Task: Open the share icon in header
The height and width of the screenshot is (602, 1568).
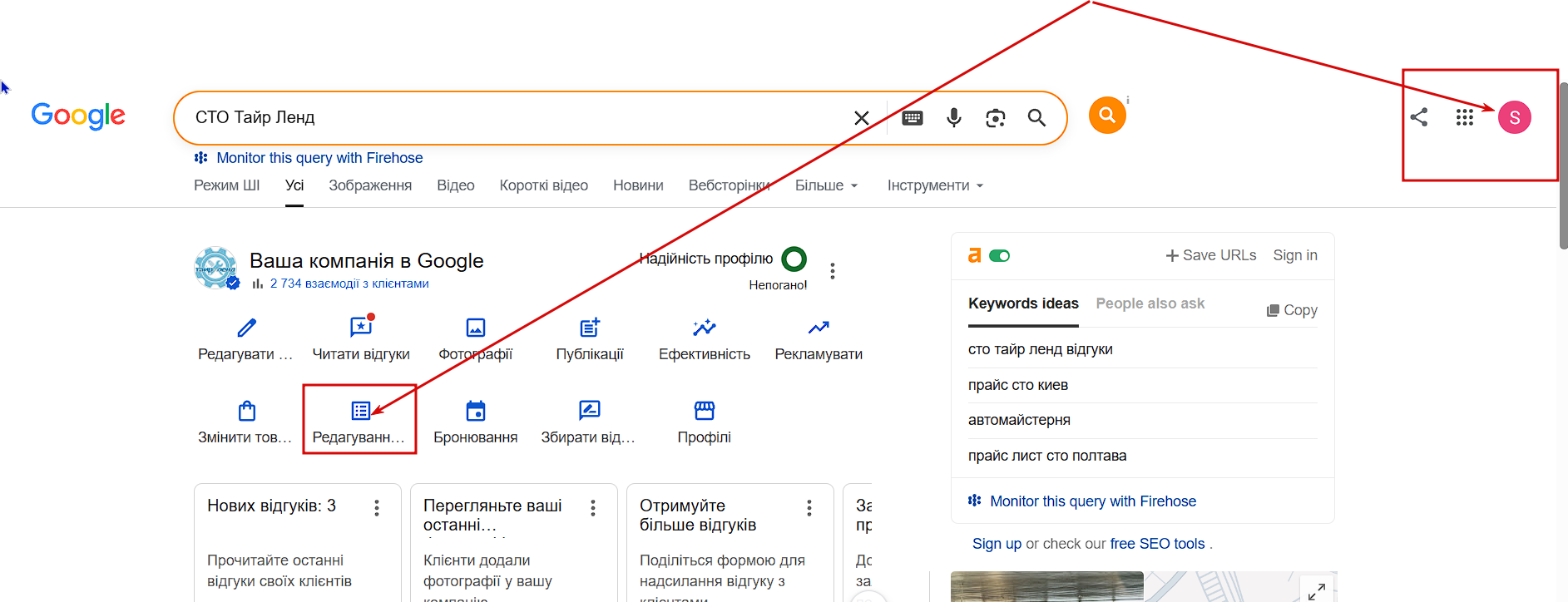Action: (1419, 117)
